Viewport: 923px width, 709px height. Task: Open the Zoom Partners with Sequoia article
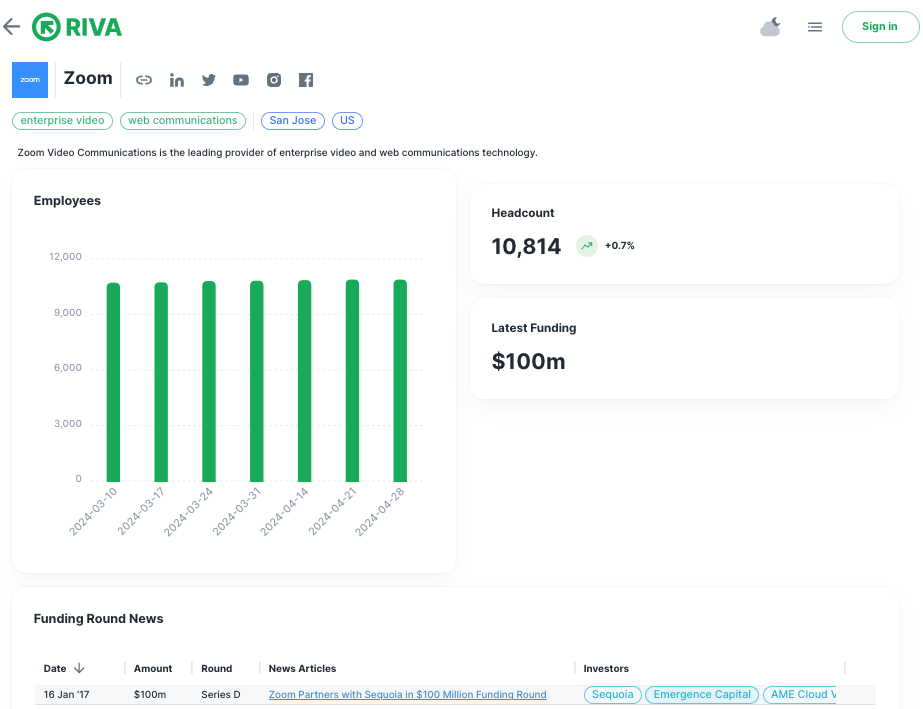tap(407, 694)
